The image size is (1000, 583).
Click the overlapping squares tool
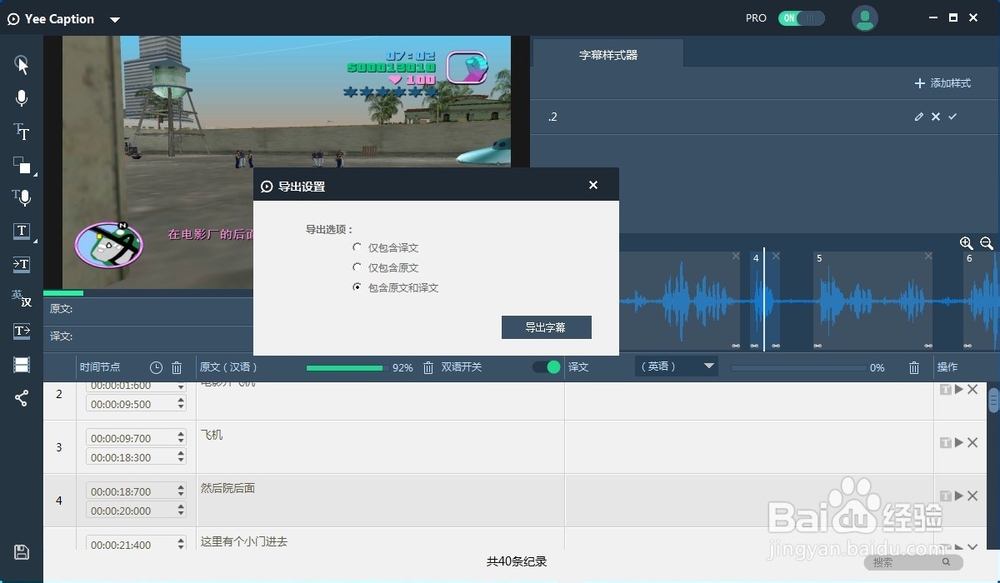[x=22, y=165]
